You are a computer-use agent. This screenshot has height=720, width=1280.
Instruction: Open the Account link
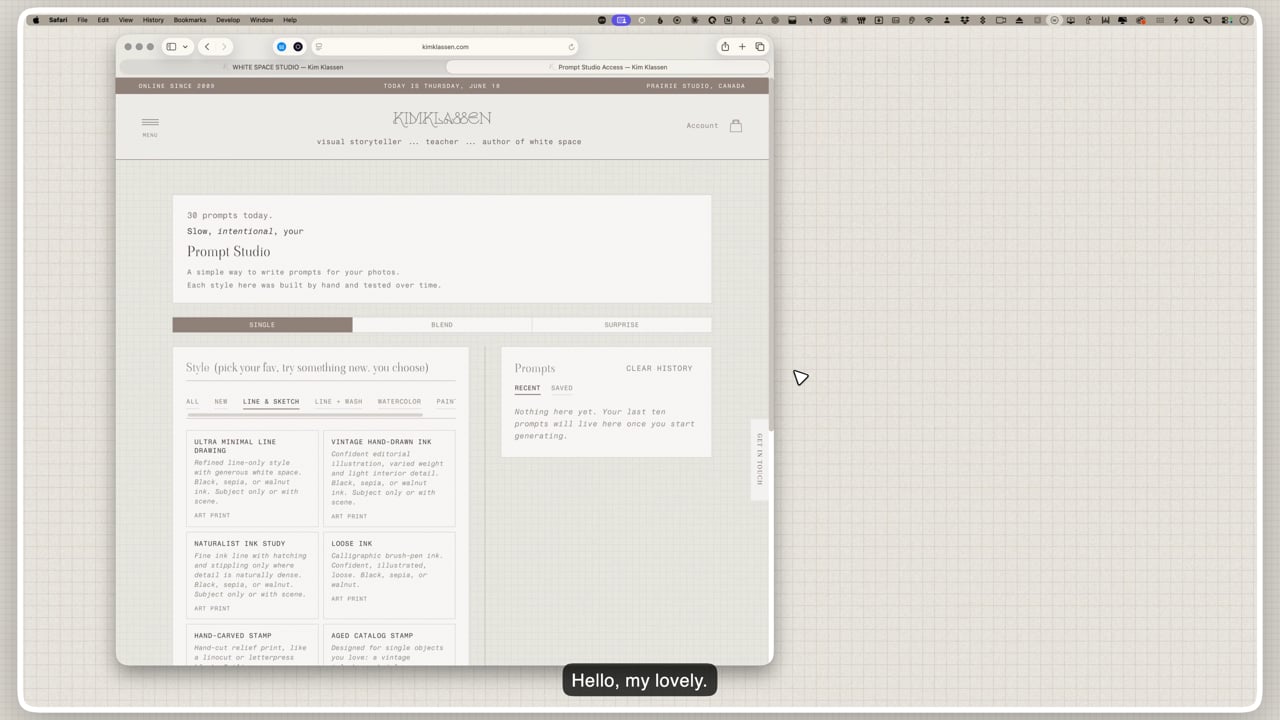point(702,126)
